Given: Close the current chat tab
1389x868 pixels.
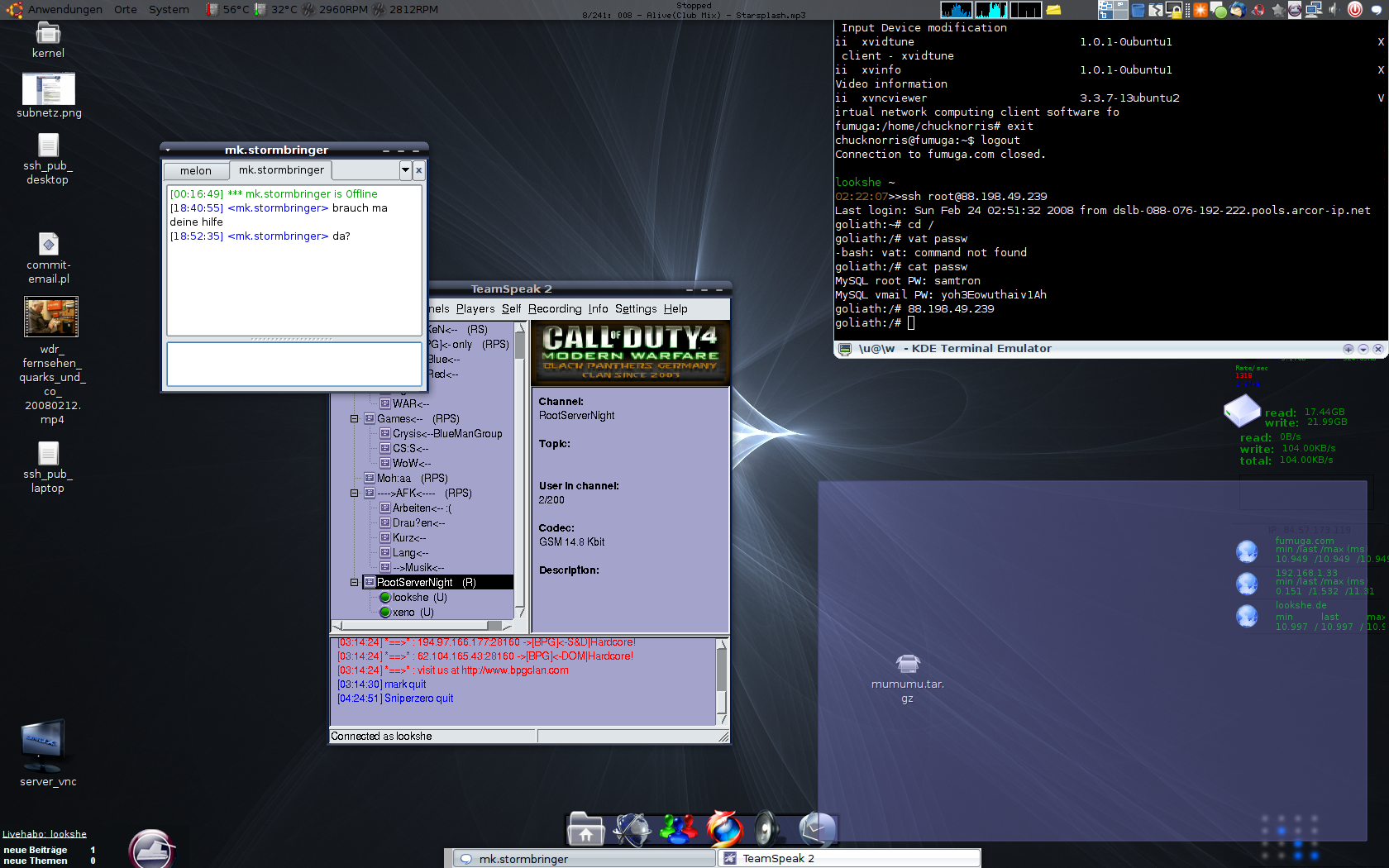Looking at the screenshot, I should [419, 170].
